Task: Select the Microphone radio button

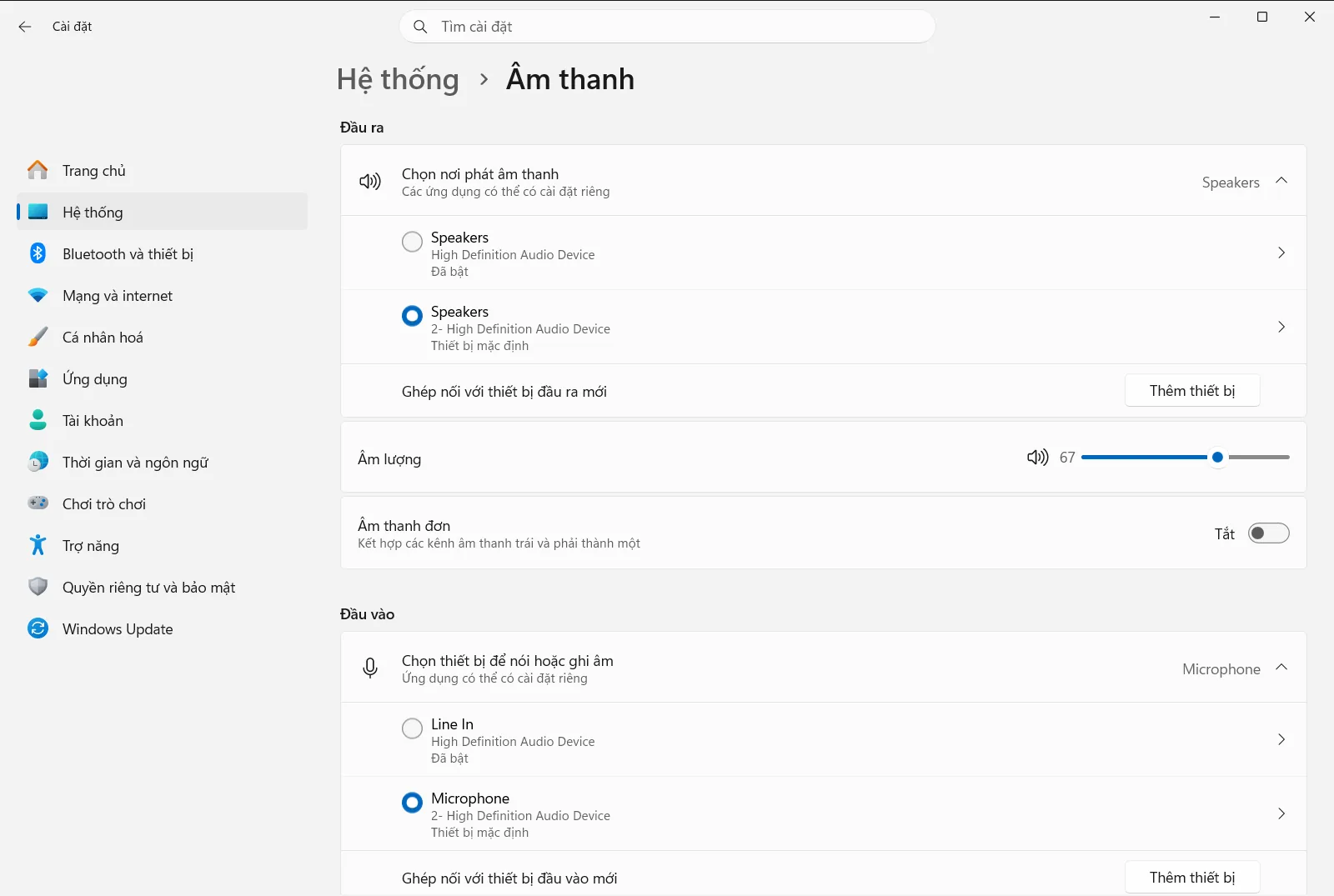Action: [412, 803]
